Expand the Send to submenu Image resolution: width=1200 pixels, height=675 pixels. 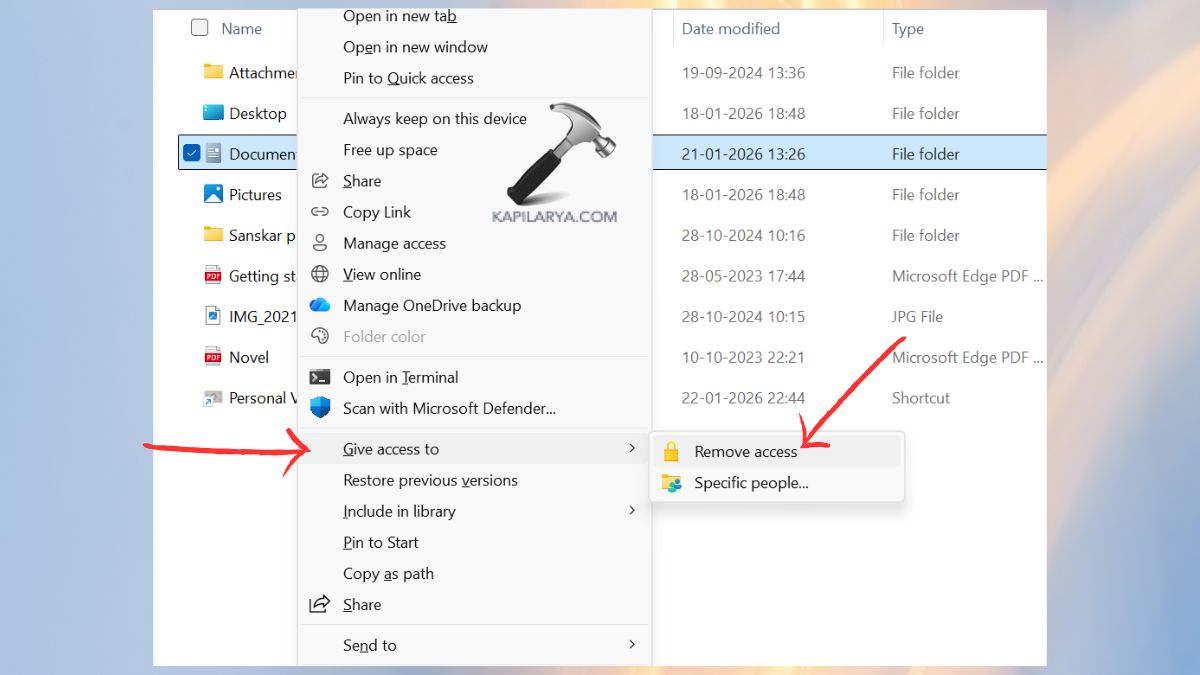(369, 645)
